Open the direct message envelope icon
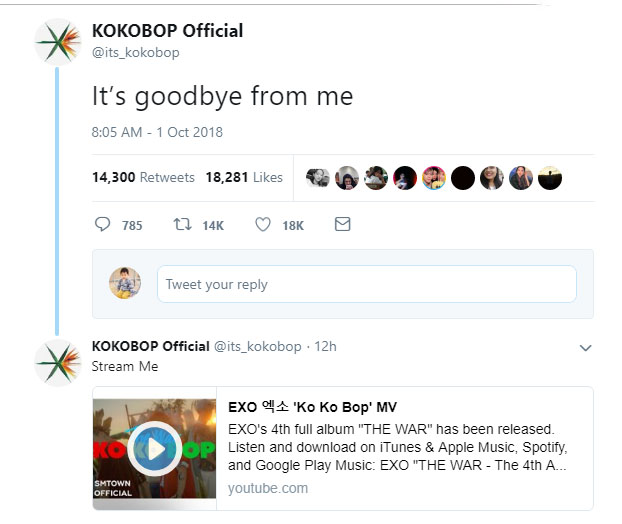The width and height of the screenshot is (622, 524). point(342,224)
